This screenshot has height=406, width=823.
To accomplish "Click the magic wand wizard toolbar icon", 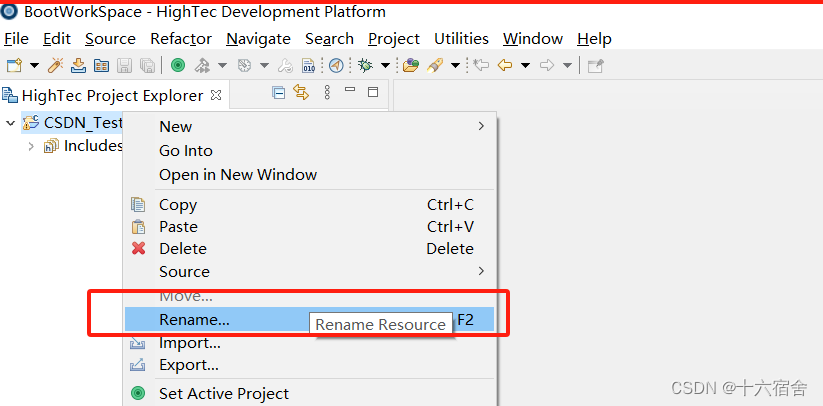I will click(56, 66).
